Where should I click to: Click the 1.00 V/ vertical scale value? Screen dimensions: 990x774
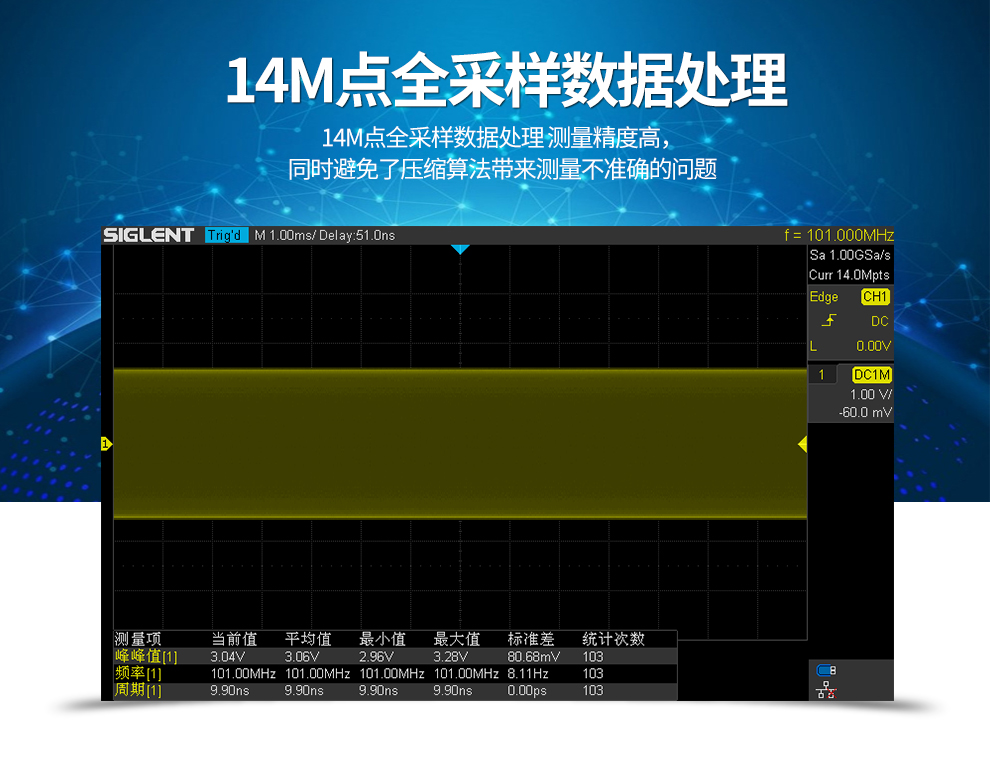pyautogui.click(x=869, y=395)
